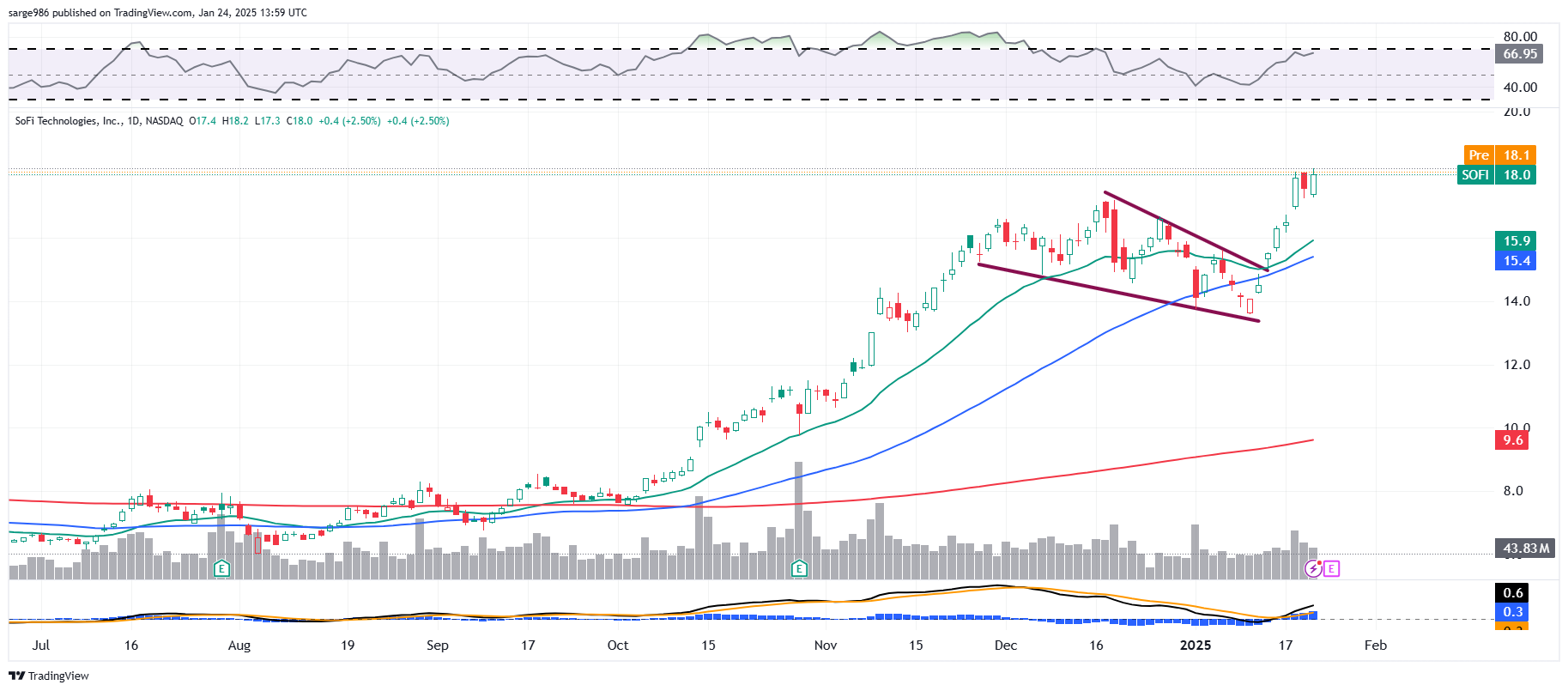Click the blue 0.3 MACD histogram label
This screenshot has width=1568, height=691.
[1512, 612]
